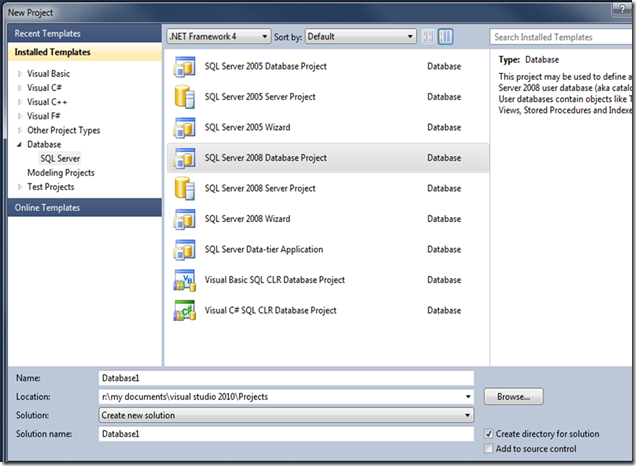
Task: Open the Solution Create new solution dropdown
Action: pyautogui.click(x=286, y=415)
